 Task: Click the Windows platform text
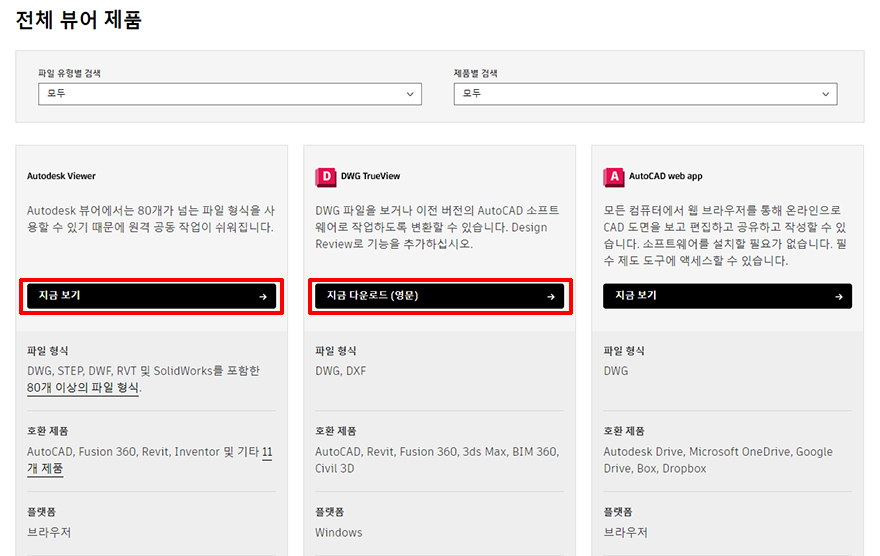[x=338, y=532]
